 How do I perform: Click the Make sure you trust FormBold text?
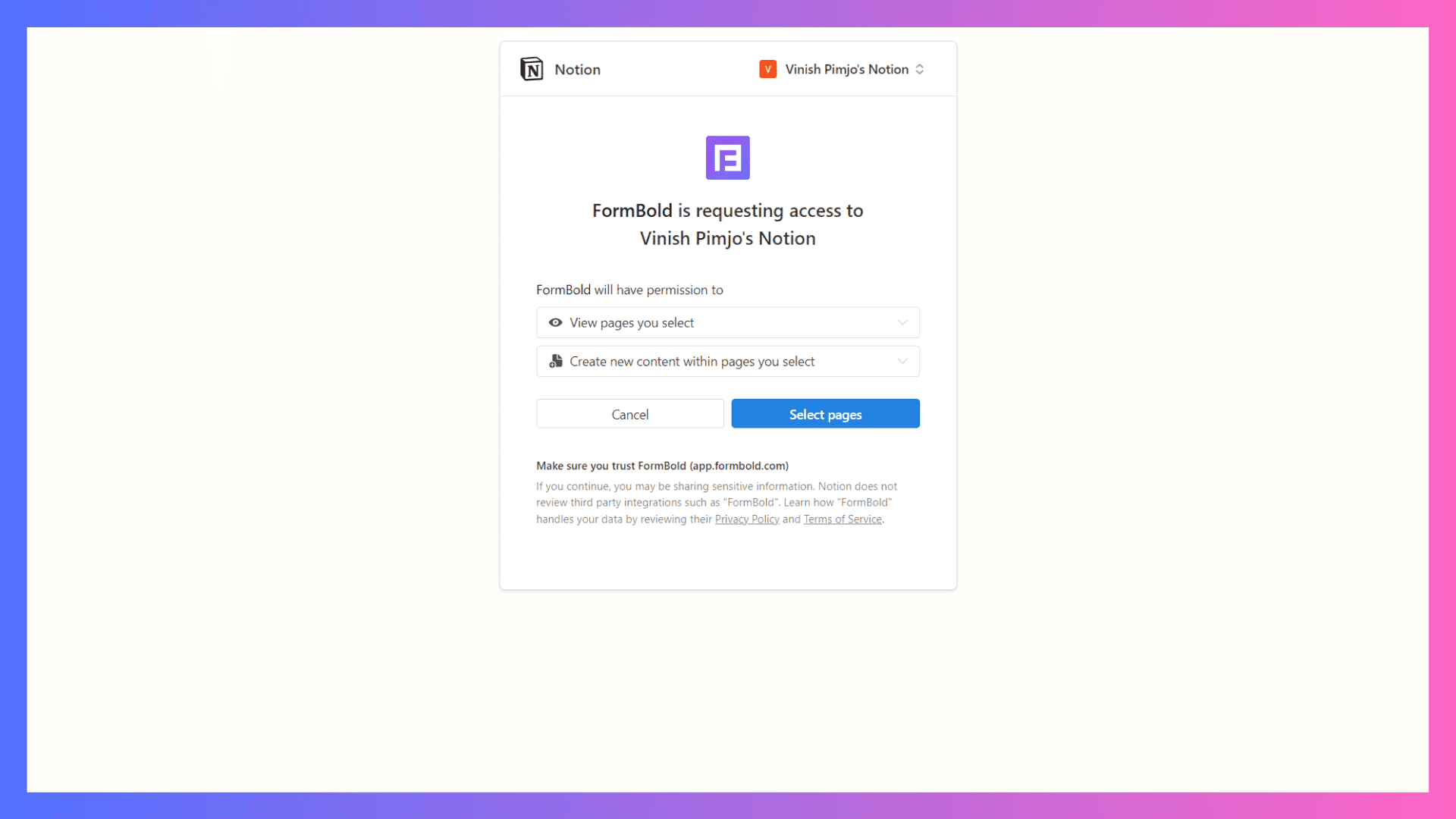pyautogui.click(x=662, y=466)
